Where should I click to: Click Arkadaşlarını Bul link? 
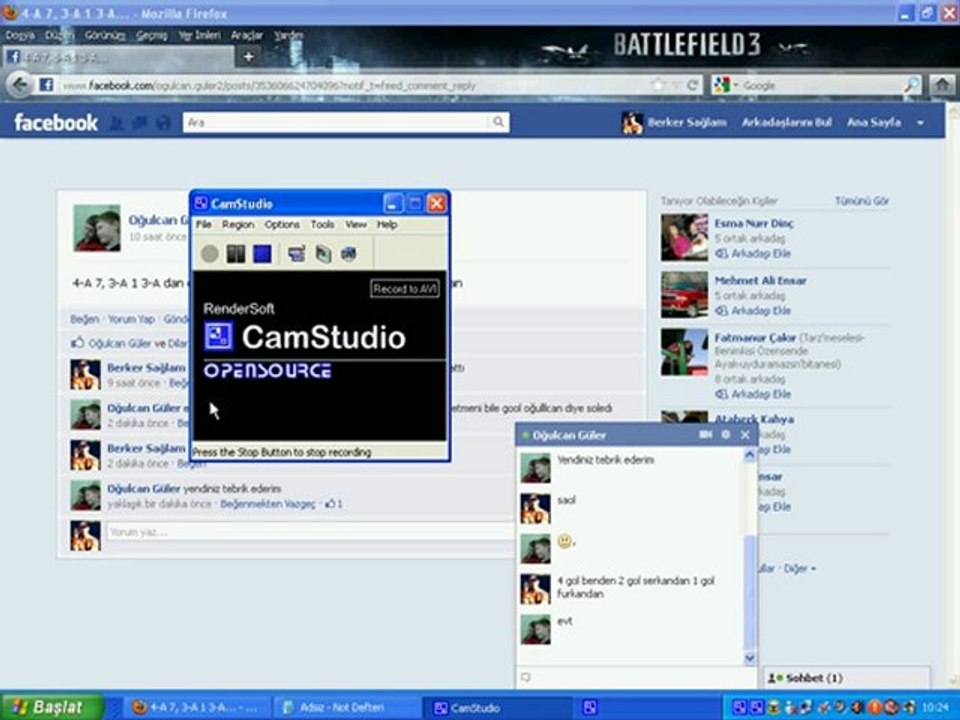click(787, 122)
